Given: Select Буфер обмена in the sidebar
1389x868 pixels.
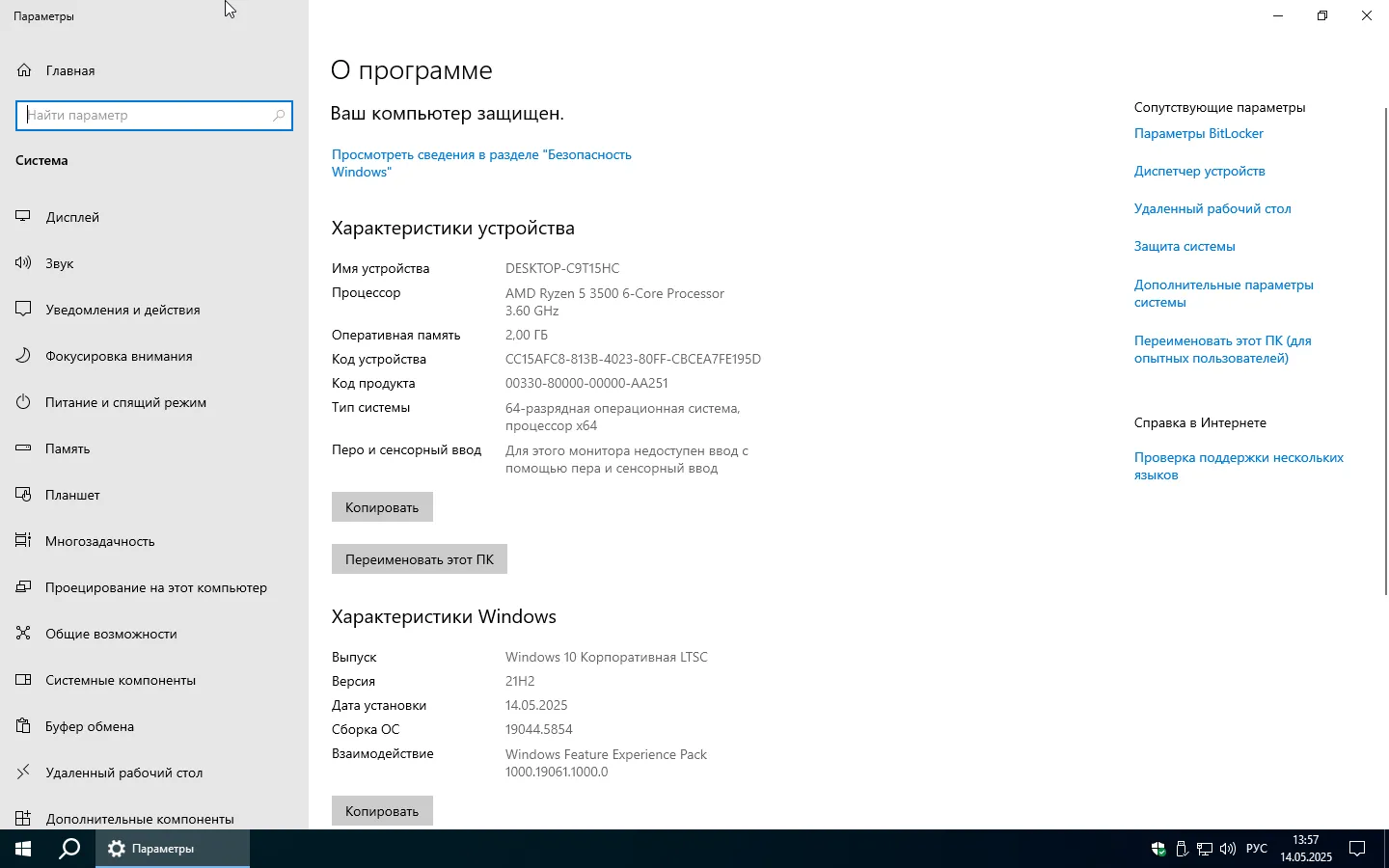Looking at the screenshot, I should (154, 726).
